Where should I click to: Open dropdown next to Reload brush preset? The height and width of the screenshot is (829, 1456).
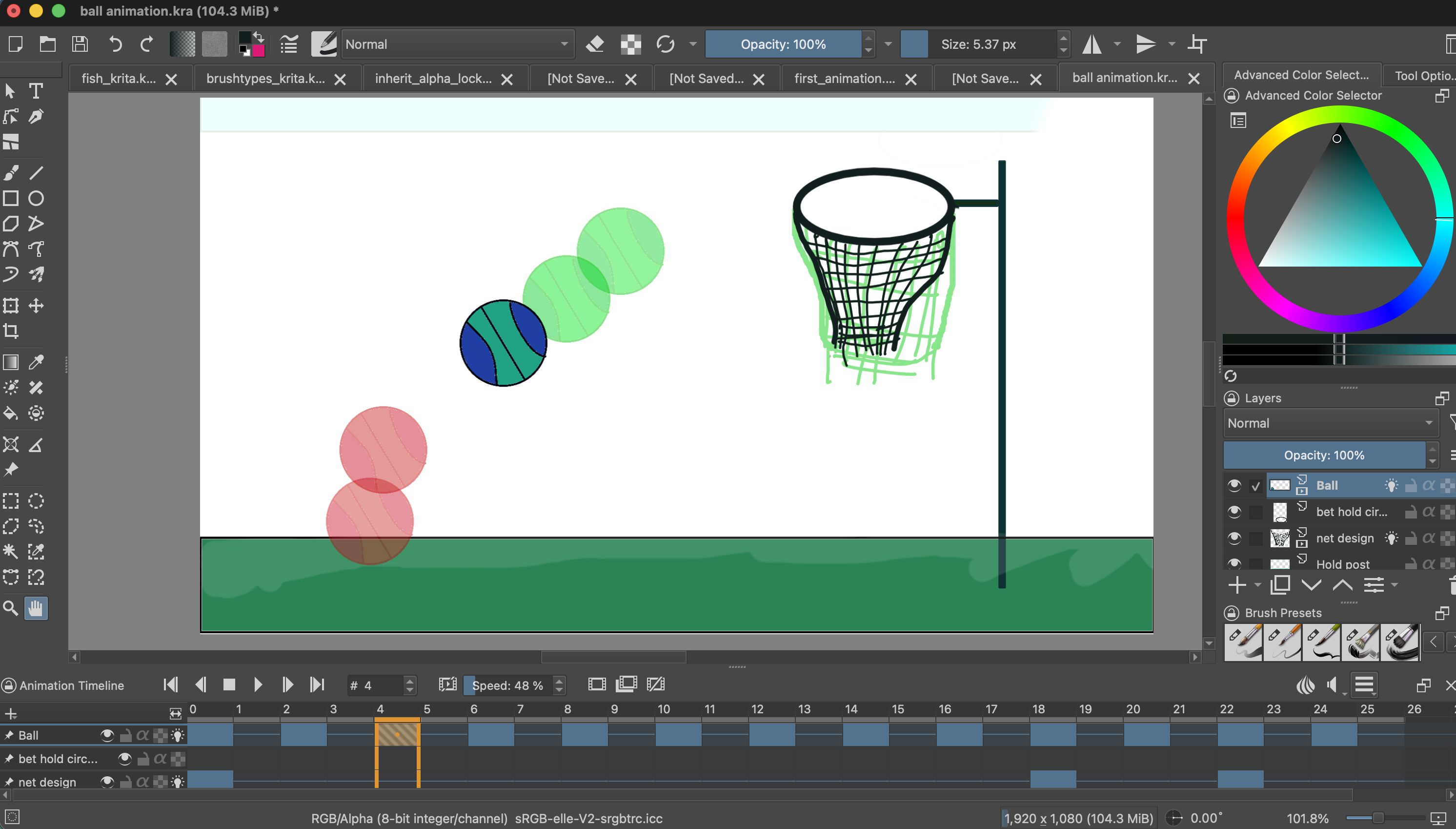click(692, 44)
